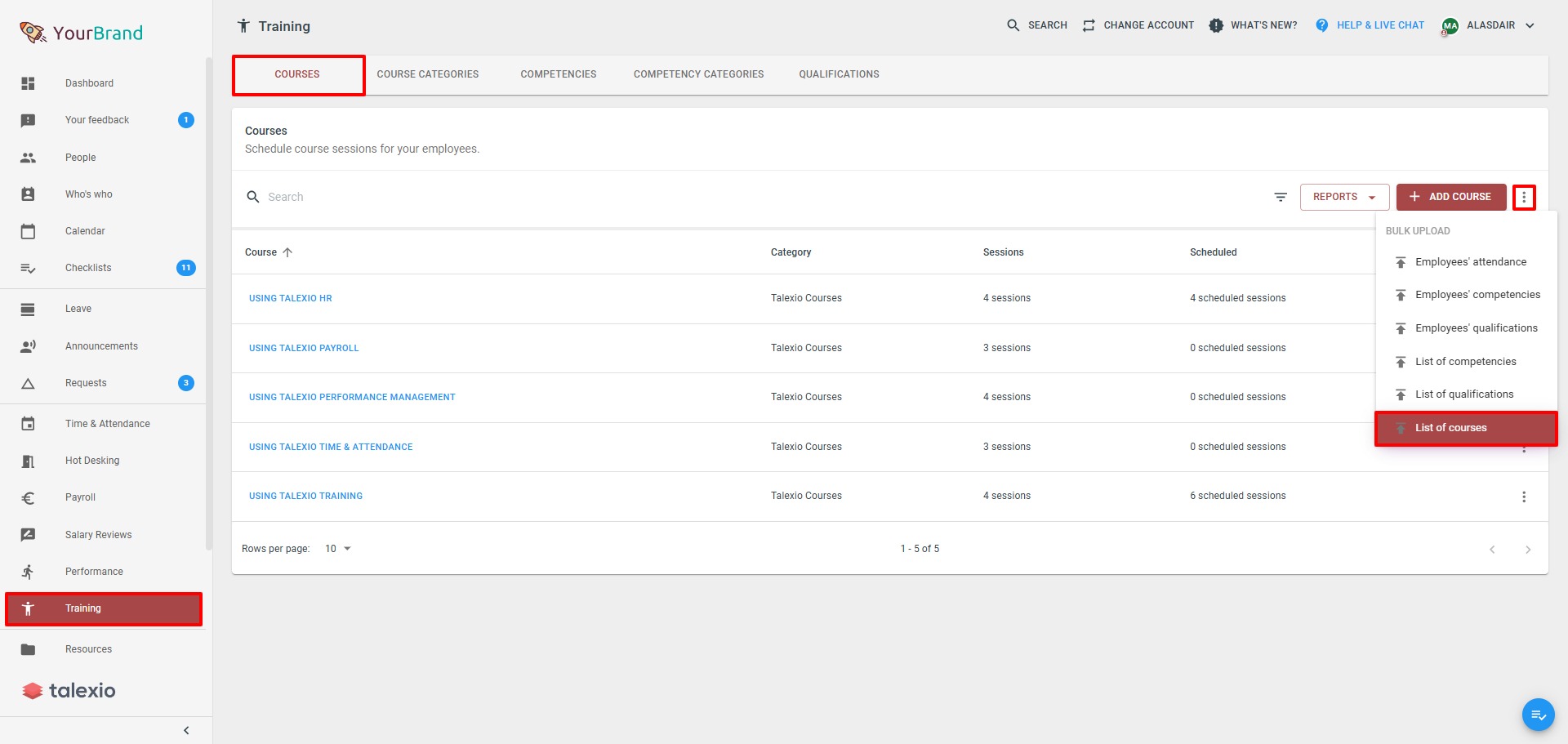The width and height of the screenshot is (1568, 744).
Task: Sort by the Course column arrow
Action: pos(287,252)
